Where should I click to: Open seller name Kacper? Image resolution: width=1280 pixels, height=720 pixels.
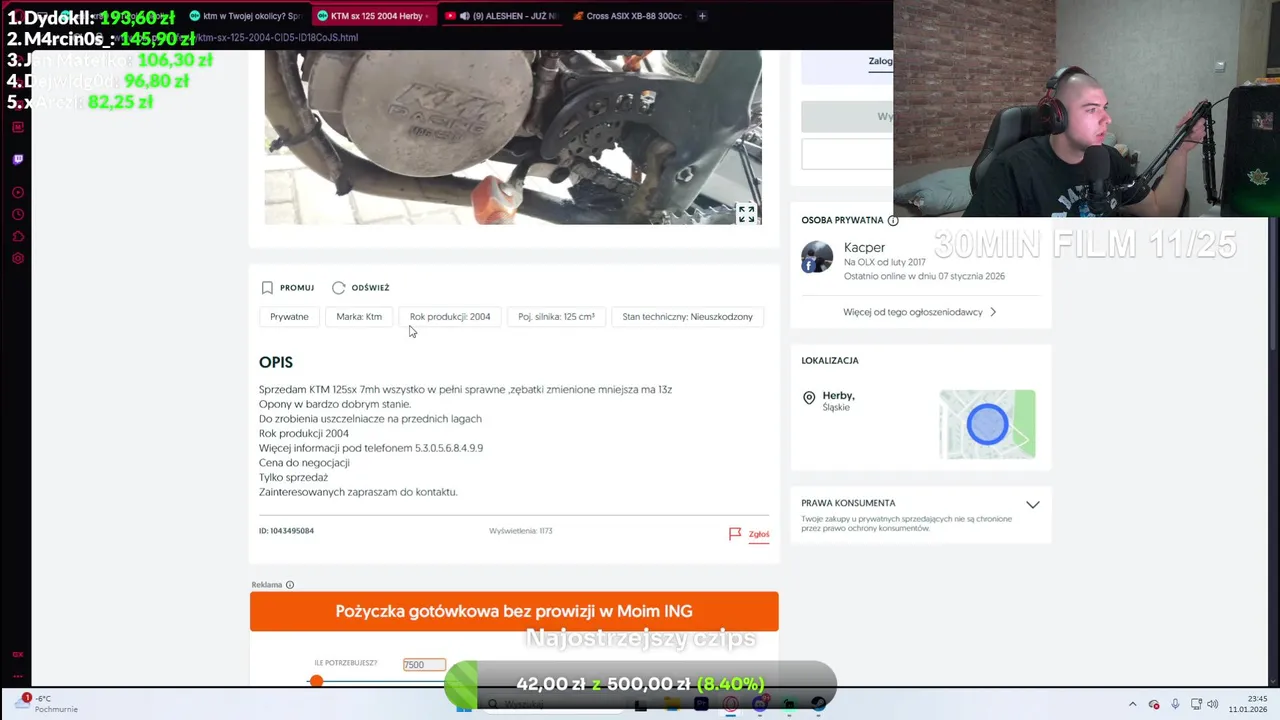tap(864, 247)
